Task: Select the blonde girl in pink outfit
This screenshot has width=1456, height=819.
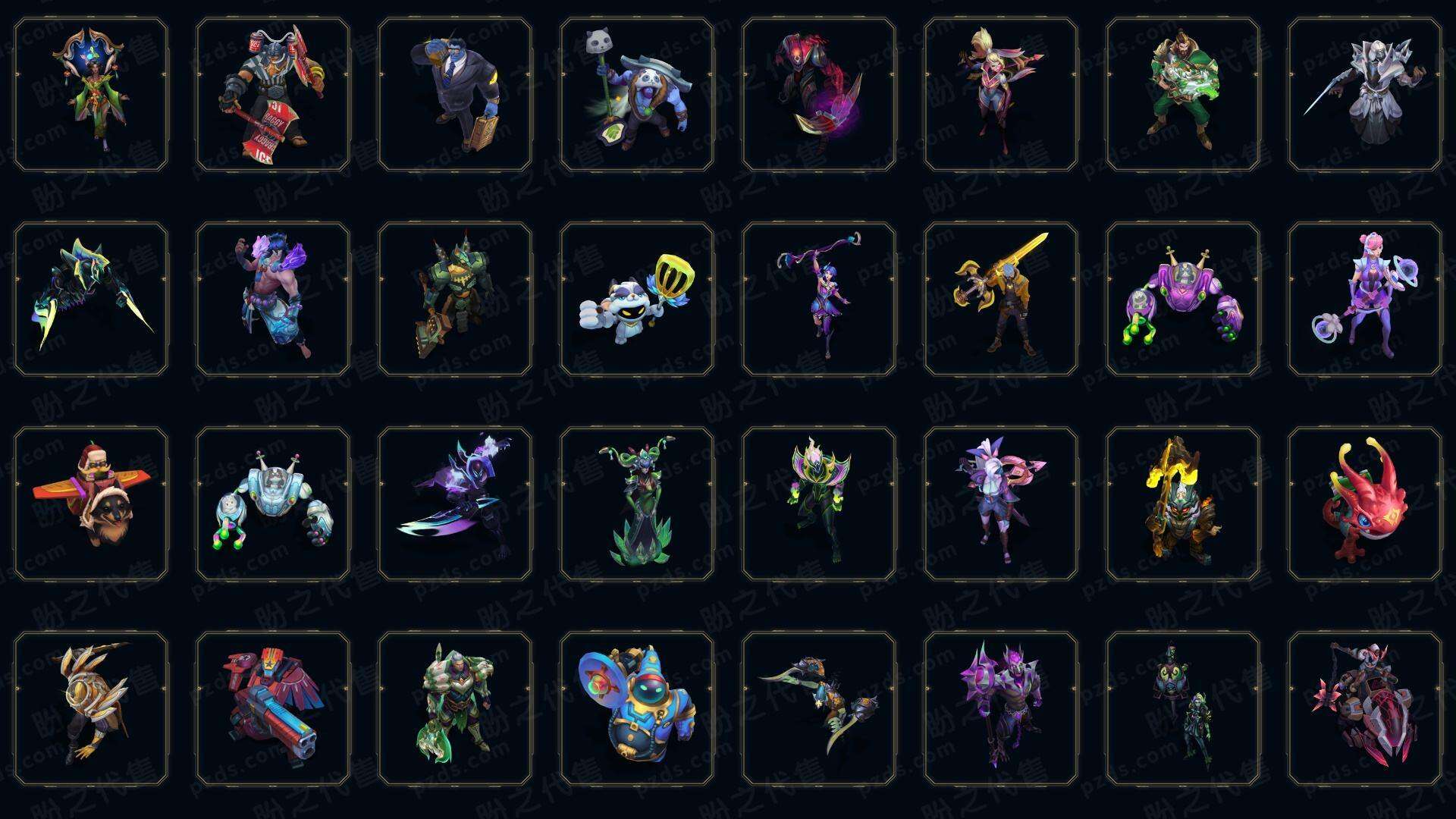Action: click(1001, 95)
